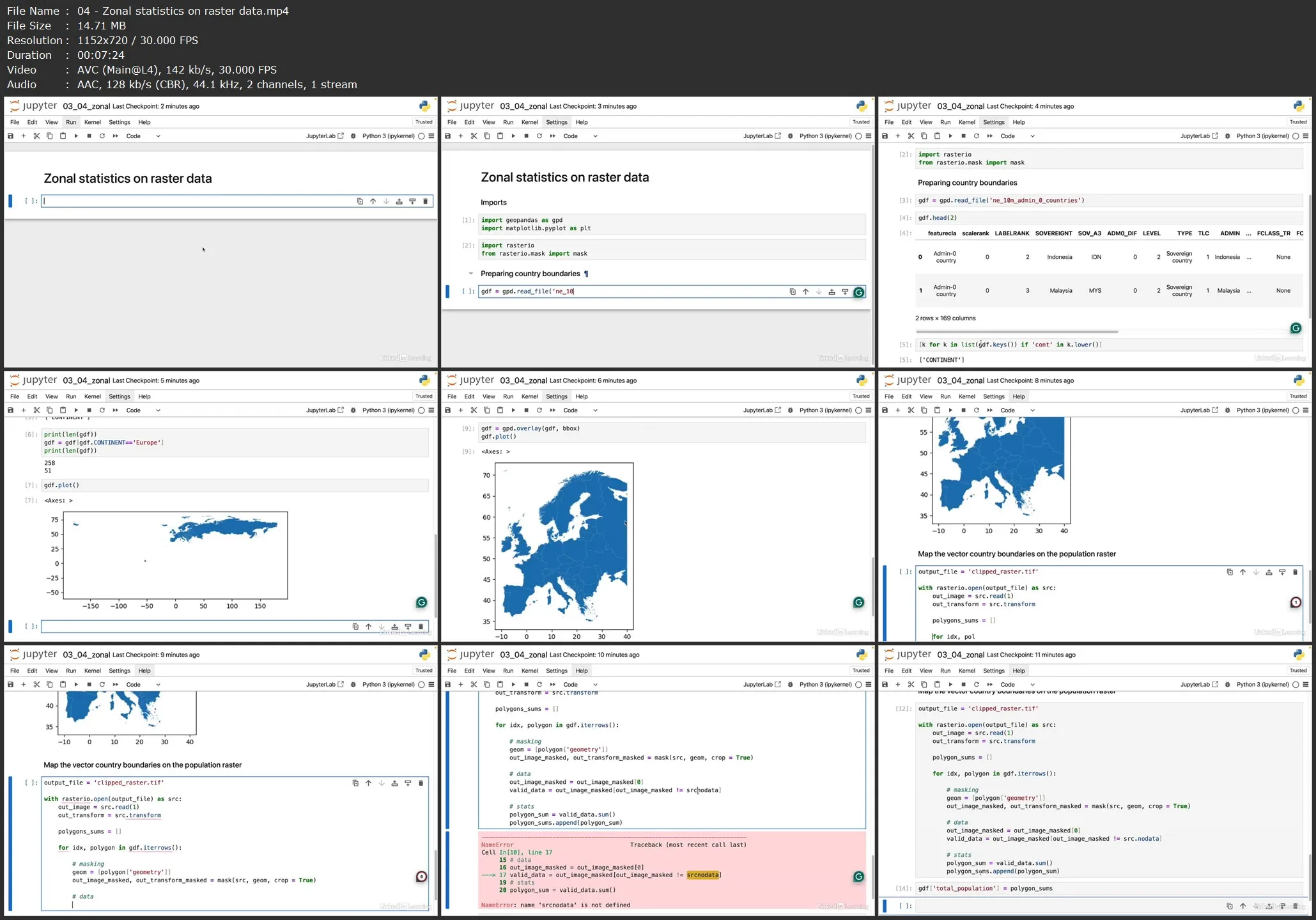The image size is (1316, 920).
Task: Fast-forward run-all icon in '8 minutes ago' notebook
Action: [x=989, y=410]
